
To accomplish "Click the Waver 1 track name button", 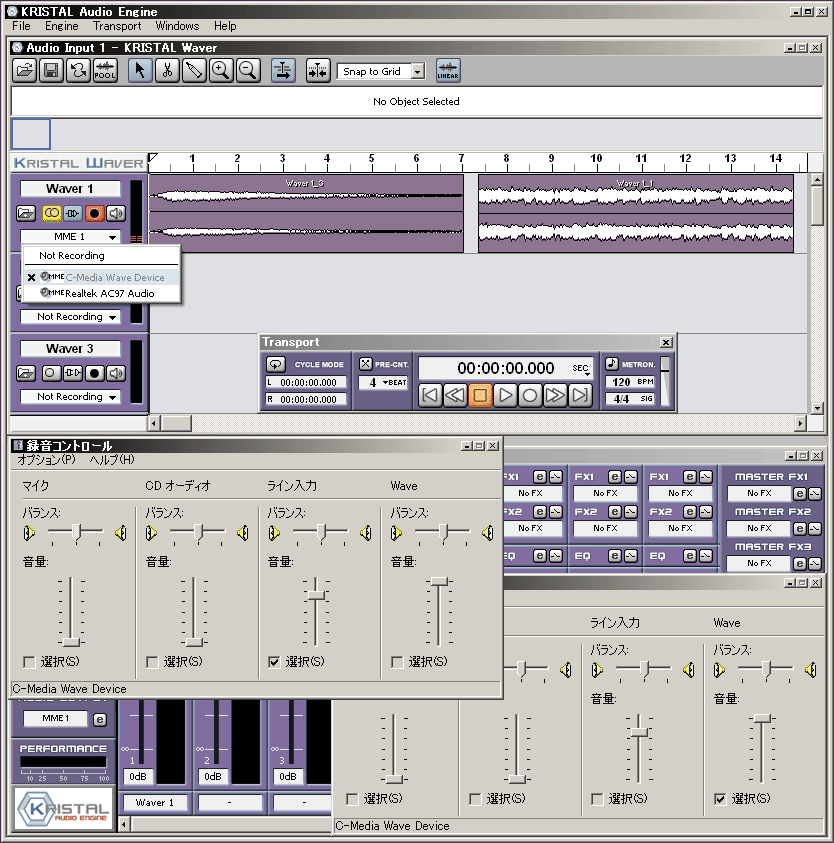I will click(70, 189).
